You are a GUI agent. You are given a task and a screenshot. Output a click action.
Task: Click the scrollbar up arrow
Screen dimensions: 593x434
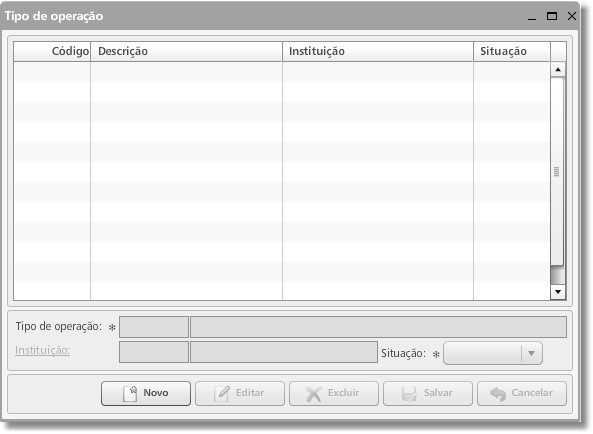558,70
